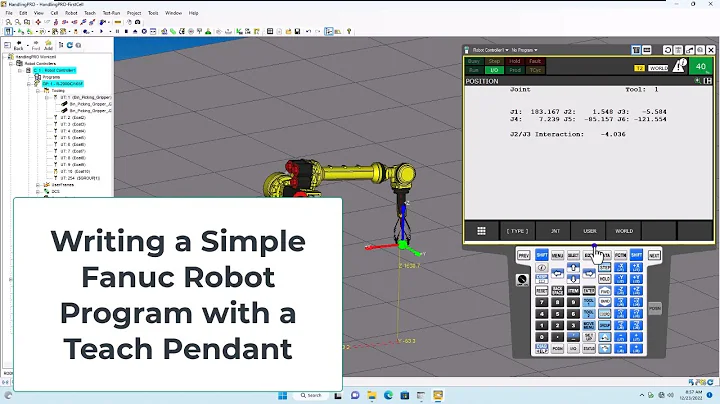Open the Teach menu
Viewport: 720px width, 404px height.
click(90, 13)
